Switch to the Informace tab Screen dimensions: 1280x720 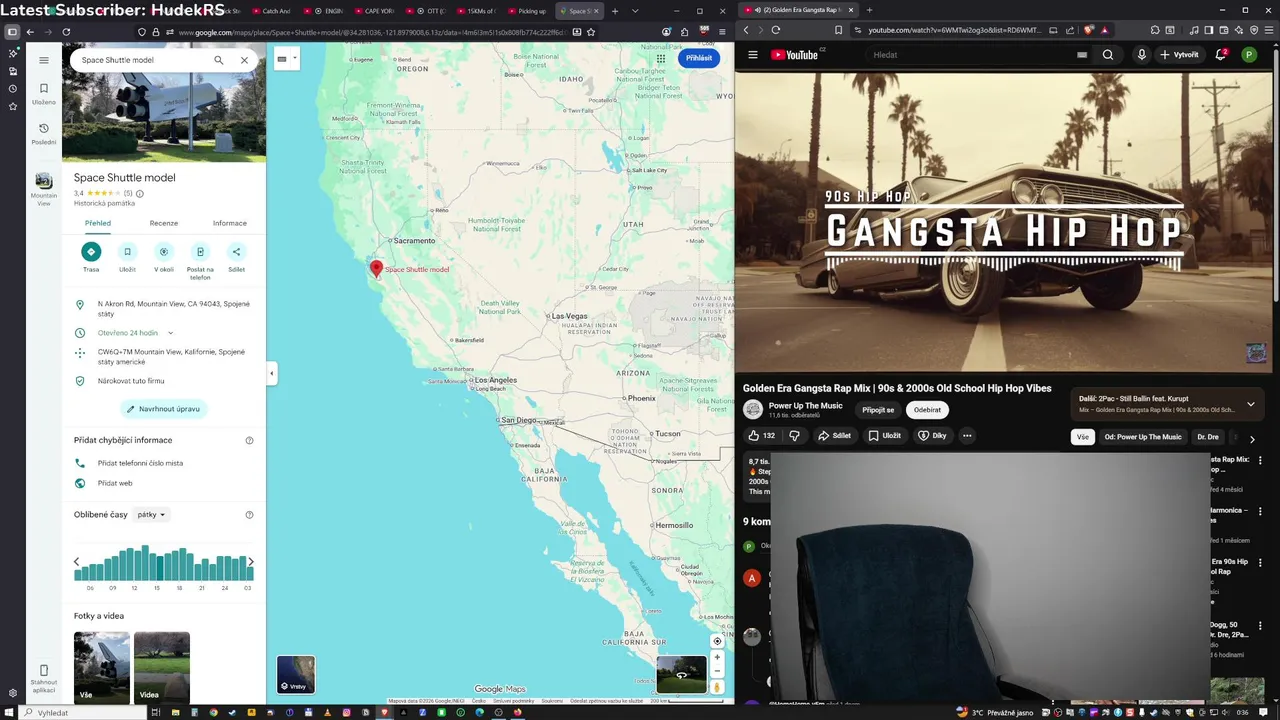click(230, 223)
